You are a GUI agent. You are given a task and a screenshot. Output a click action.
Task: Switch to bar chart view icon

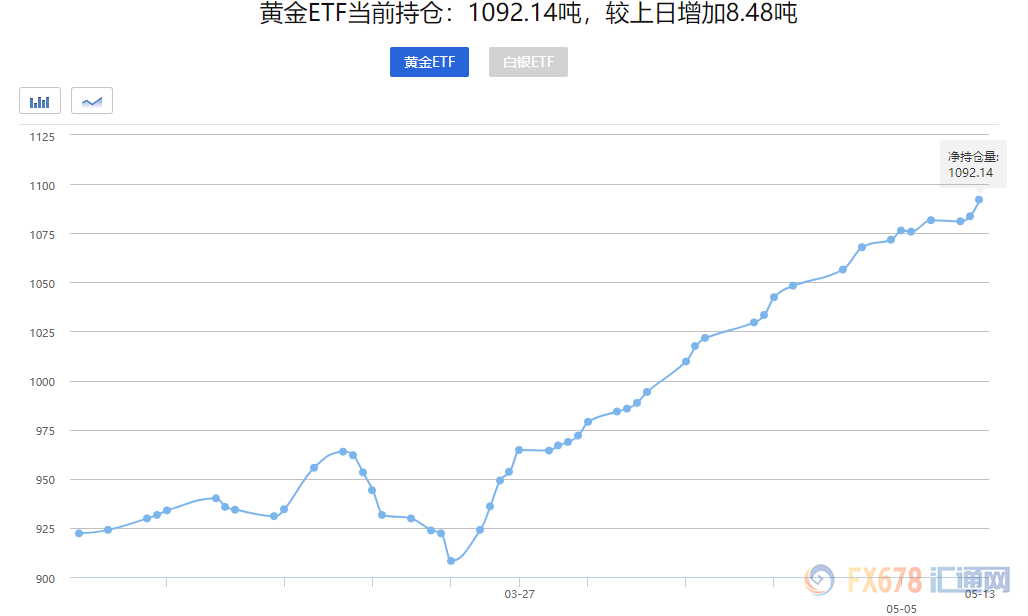click(40, 101)
